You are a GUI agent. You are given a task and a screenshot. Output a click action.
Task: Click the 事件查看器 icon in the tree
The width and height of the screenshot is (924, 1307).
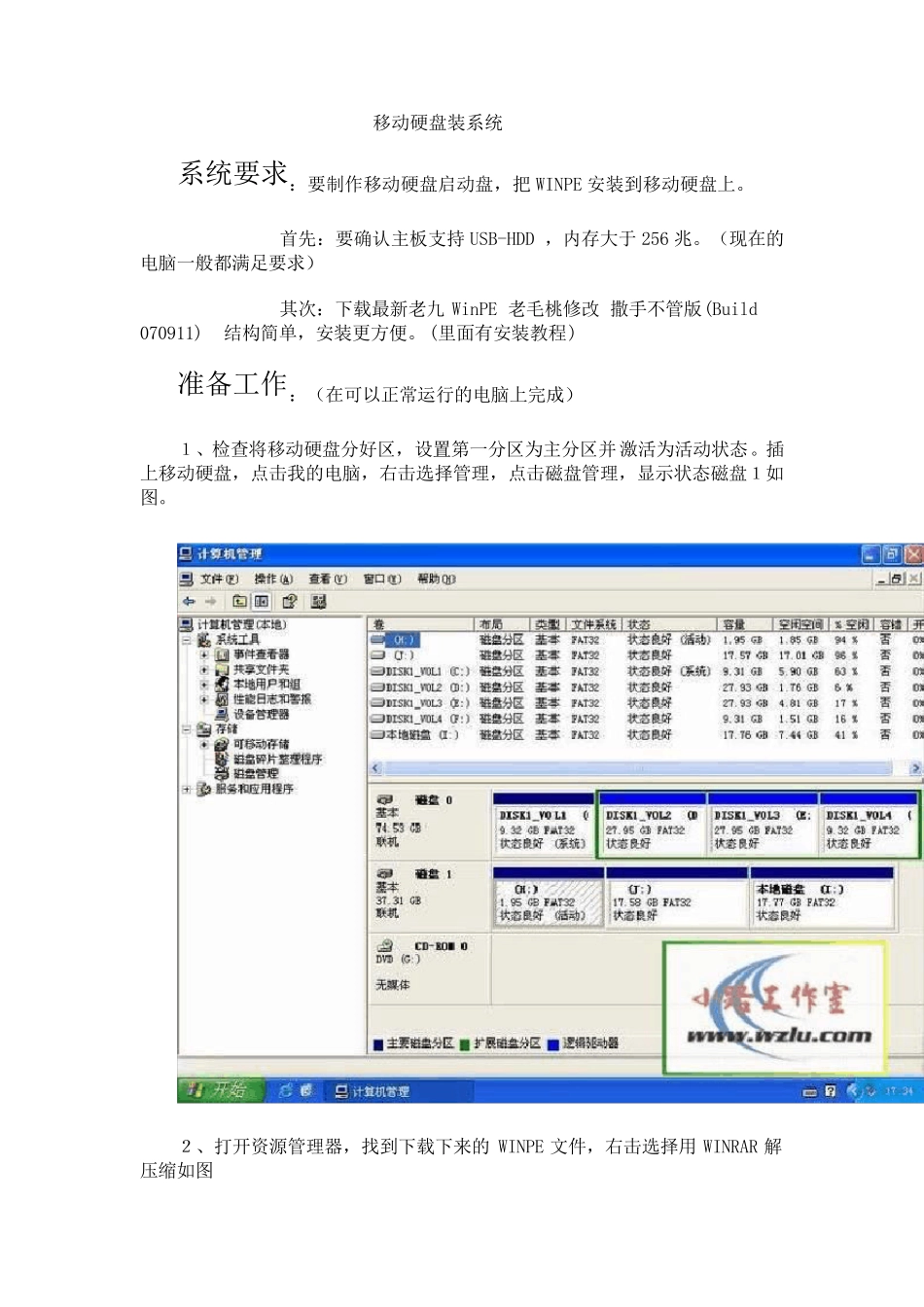(222, 654)
